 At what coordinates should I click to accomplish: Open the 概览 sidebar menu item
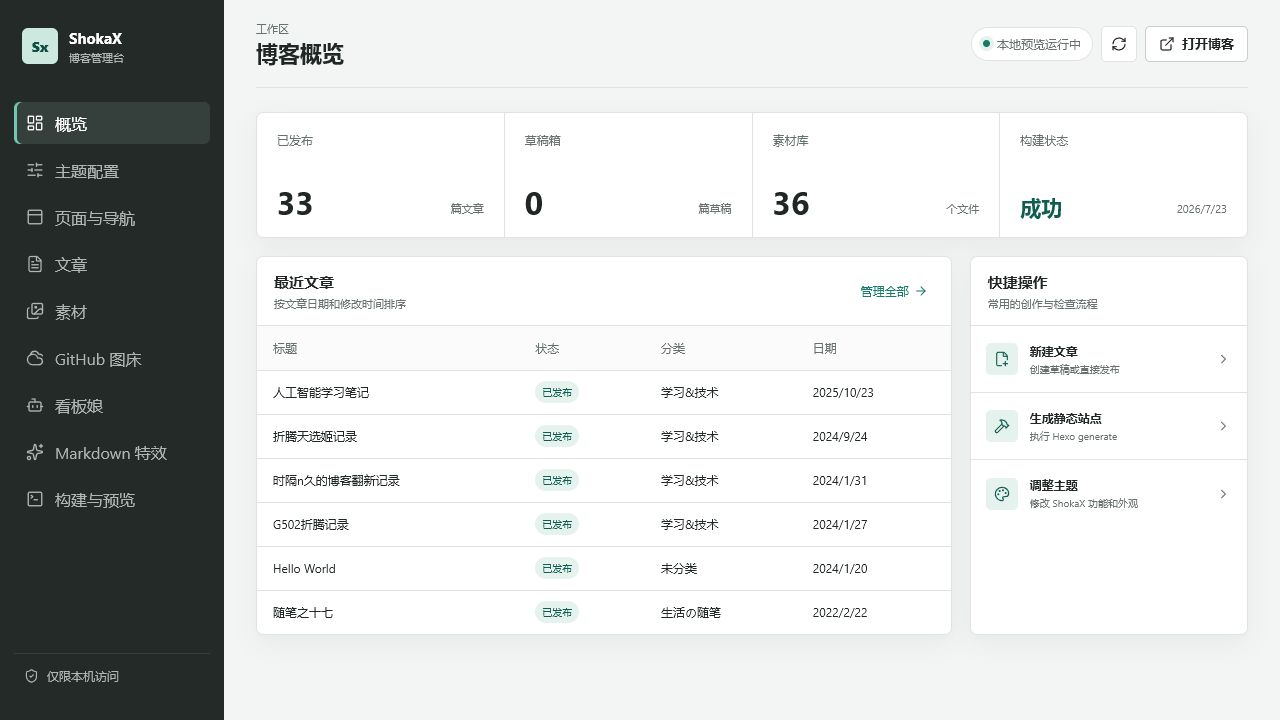[112, 123]
